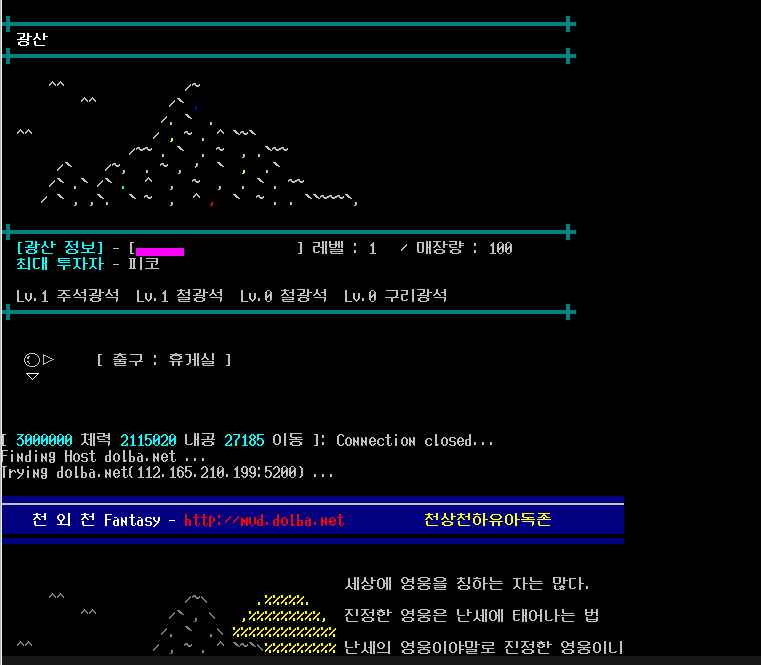Click the red dot in mine art
The image size is (761, 665).
point(211,202)
